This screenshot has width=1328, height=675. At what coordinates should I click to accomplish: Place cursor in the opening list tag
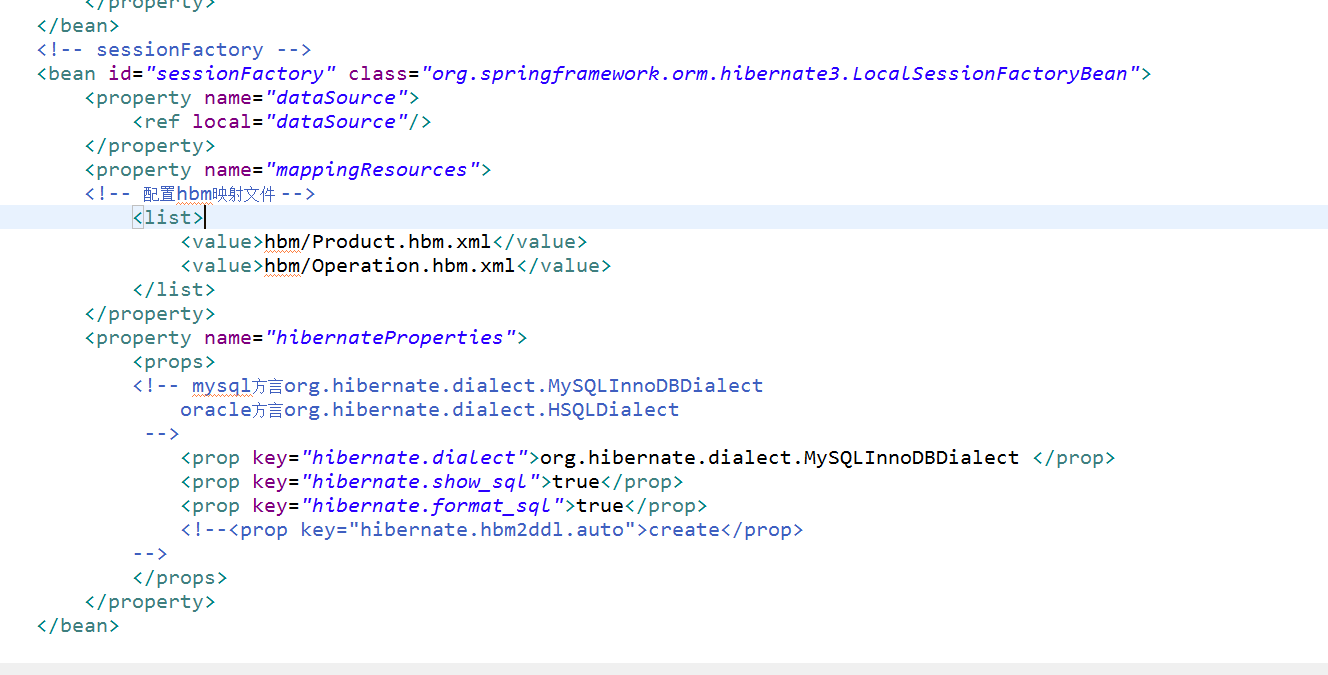[168, 217]
